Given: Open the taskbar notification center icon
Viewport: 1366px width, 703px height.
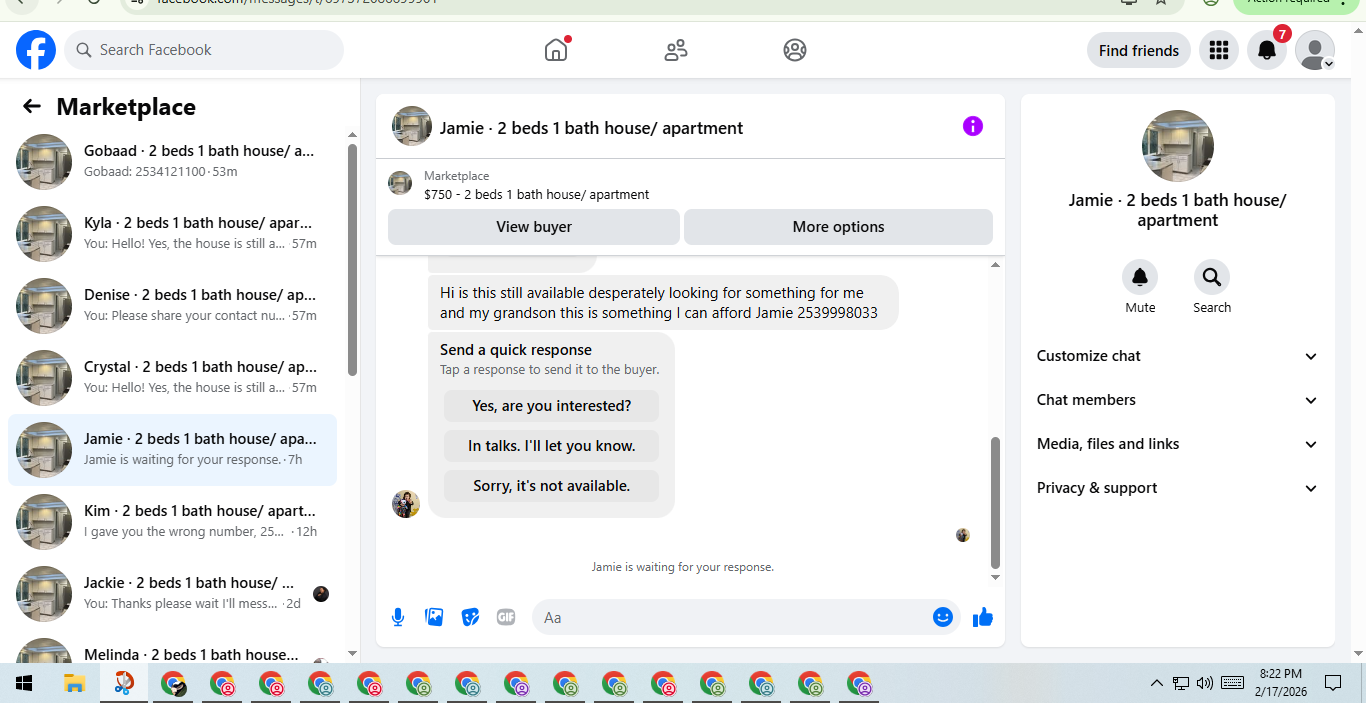Looking at the screenshot, I should pyautogui.click(x=1333, y=683).
